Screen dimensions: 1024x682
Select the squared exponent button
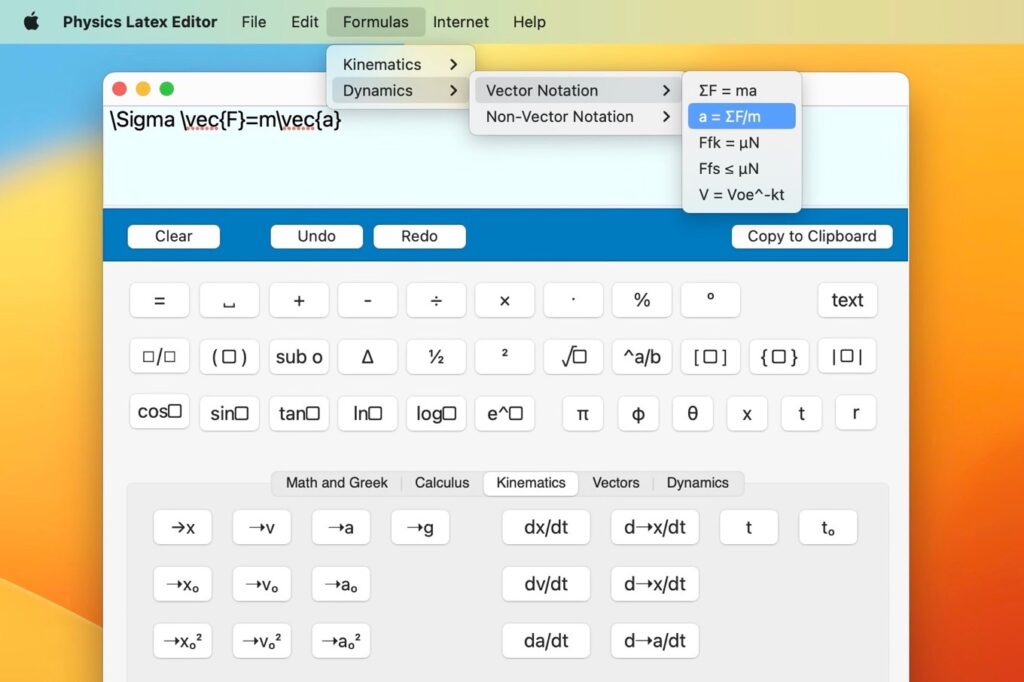click(504, 356)
